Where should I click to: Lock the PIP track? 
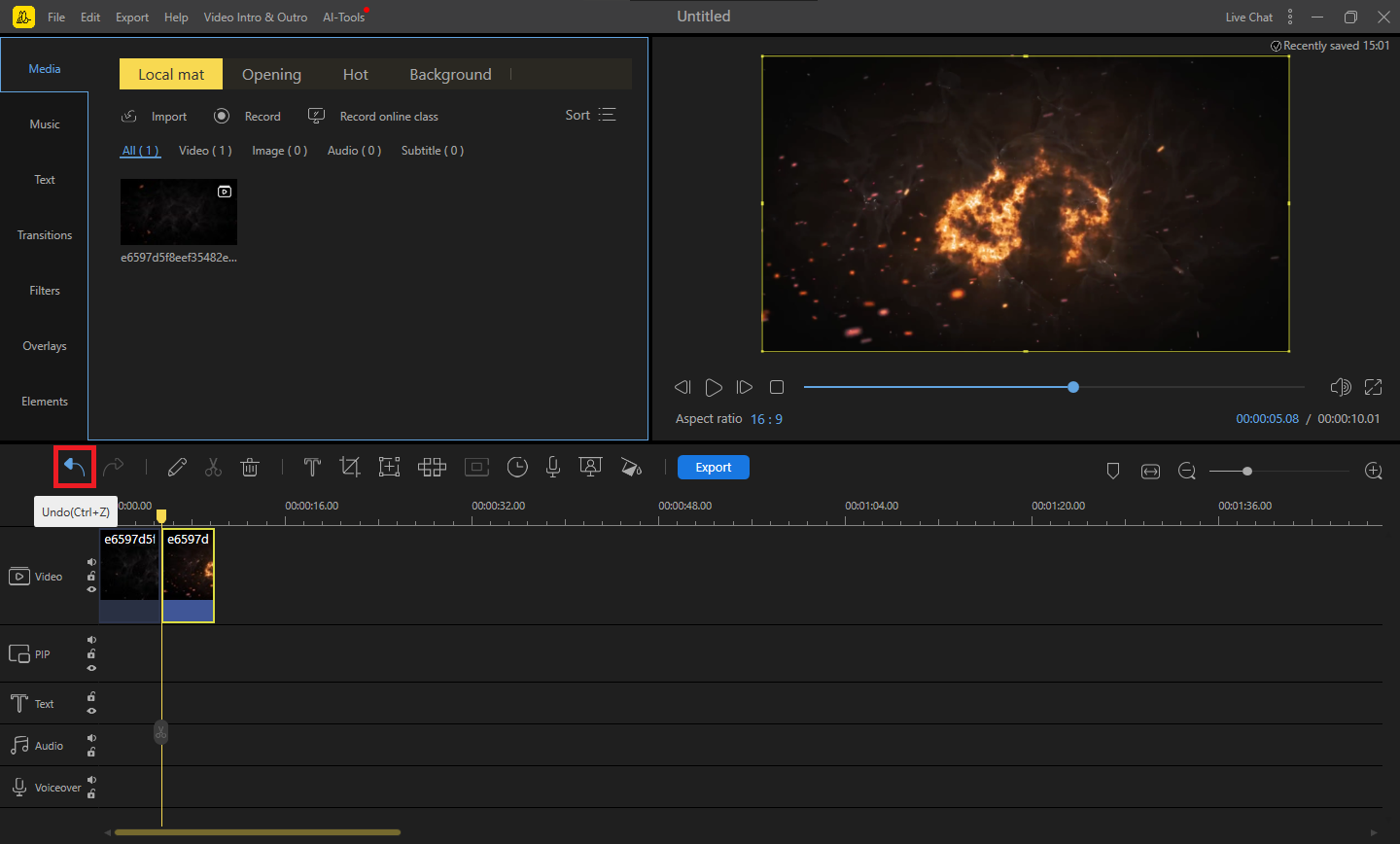pyautogui.click(x=91, y=653)
